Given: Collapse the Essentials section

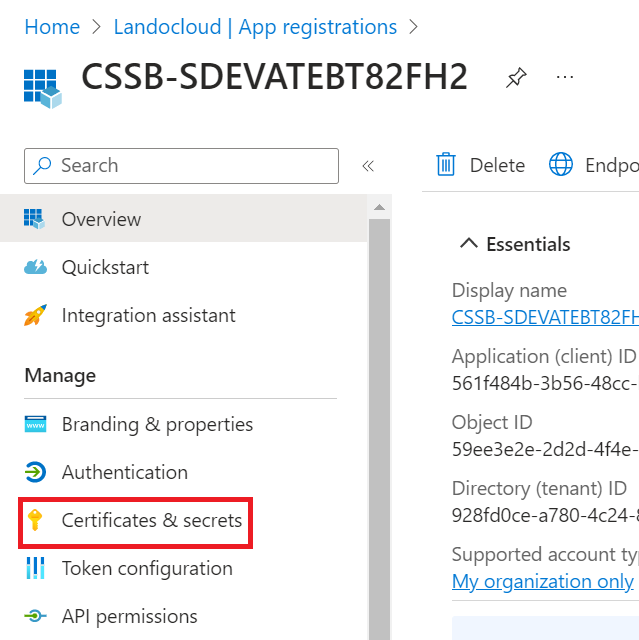Looking at the screenshot, I should point(467,244).
